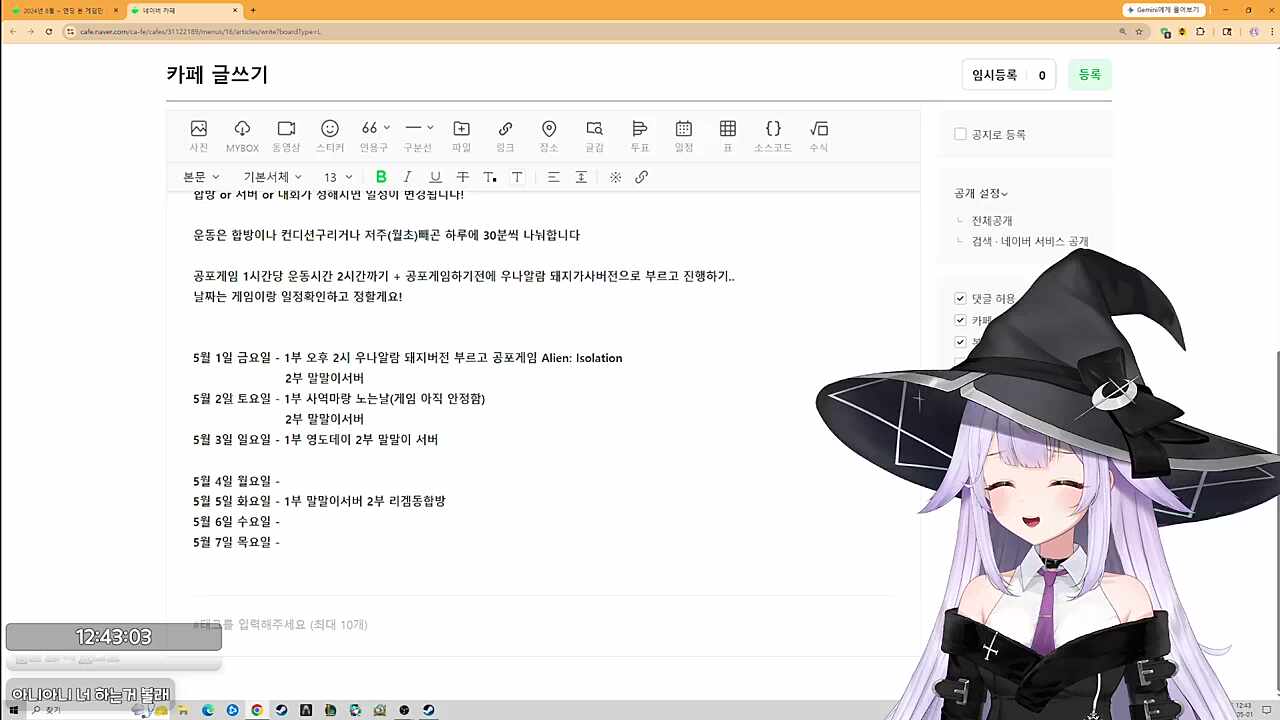
Task: Add a schedule with 일정 tool
Action: [684, 136]
